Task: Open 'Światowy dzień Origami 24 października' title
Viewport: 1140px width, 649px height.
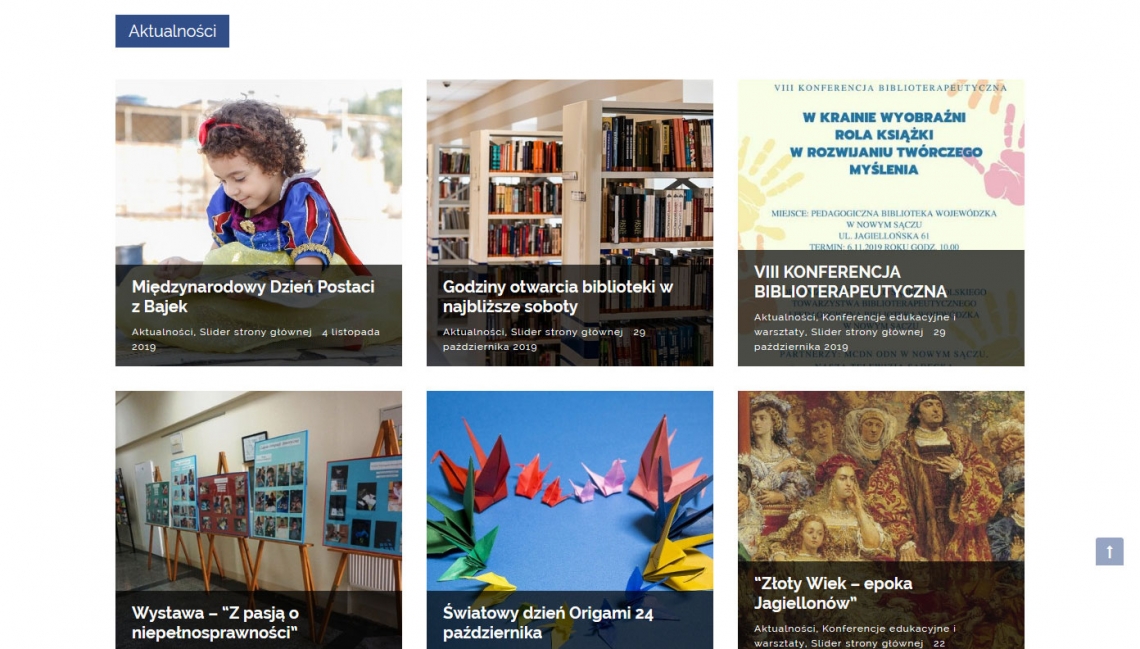Action: [x=548, y=623]
